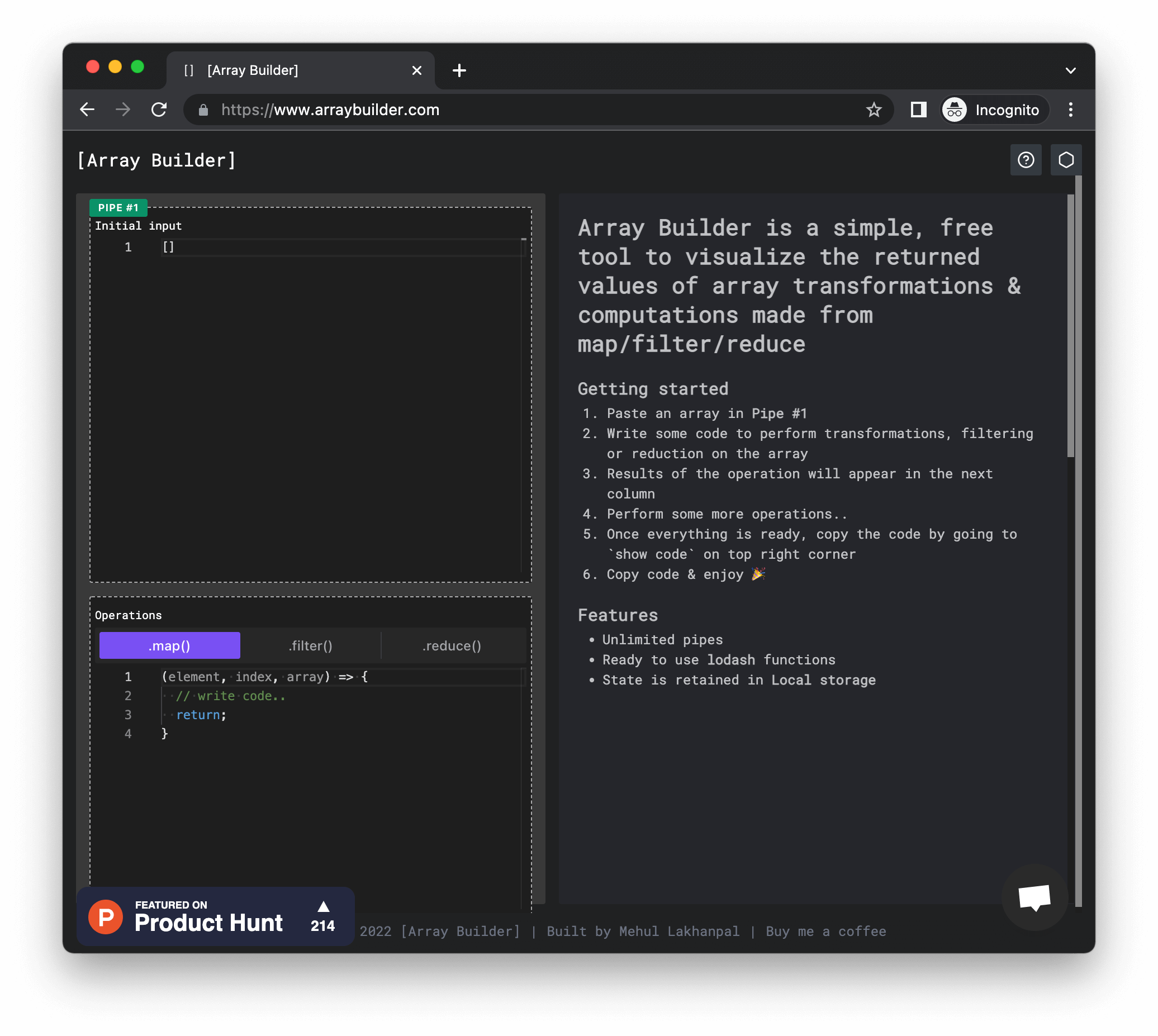Expand the tab search chevron
The width and height of the screenshot is (1158, 1036).
tap(1070, 70)
